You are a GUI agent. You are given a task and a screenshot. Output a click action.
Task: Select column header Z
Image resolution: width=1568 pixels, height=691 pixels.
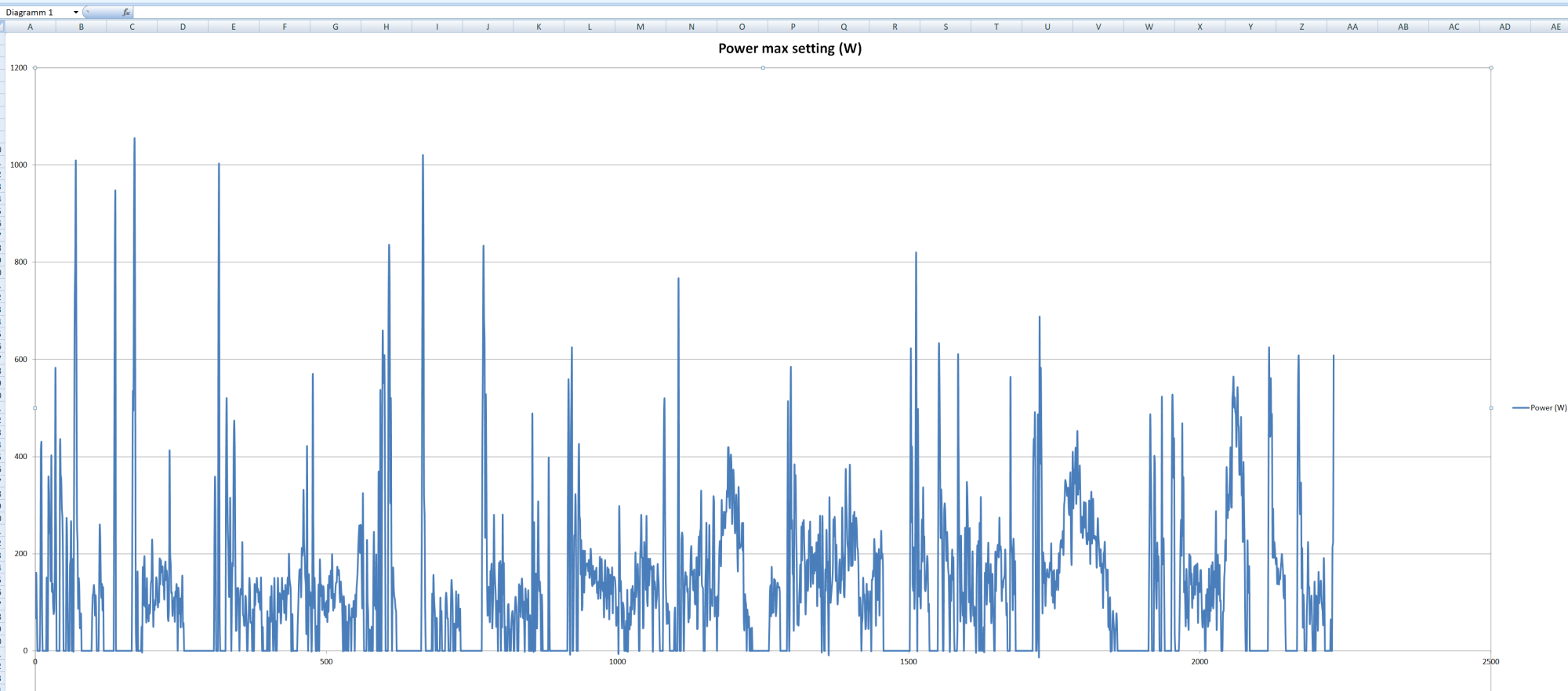(x=1301, y=27)
